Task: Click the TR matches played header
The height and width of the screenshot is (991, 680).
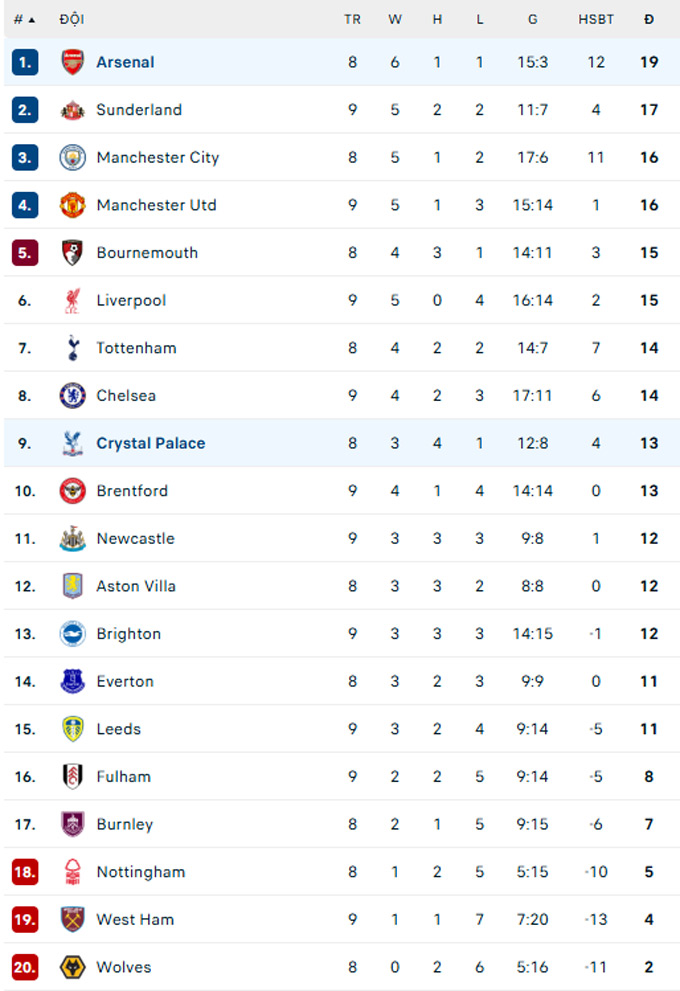Action: (x=352, y=19)
